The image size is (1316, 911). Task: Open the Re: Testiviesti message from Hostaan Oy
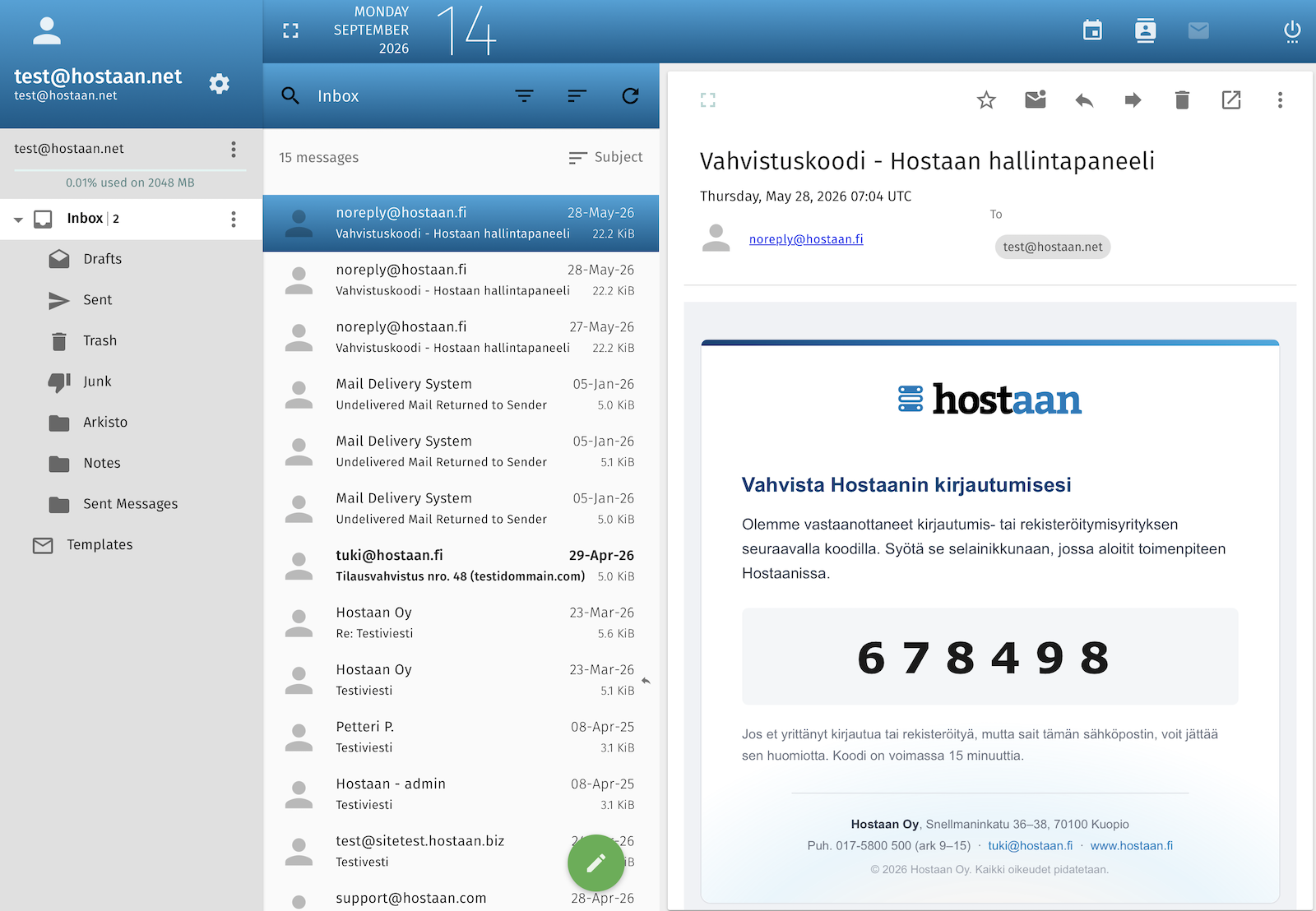click(461, 622)
